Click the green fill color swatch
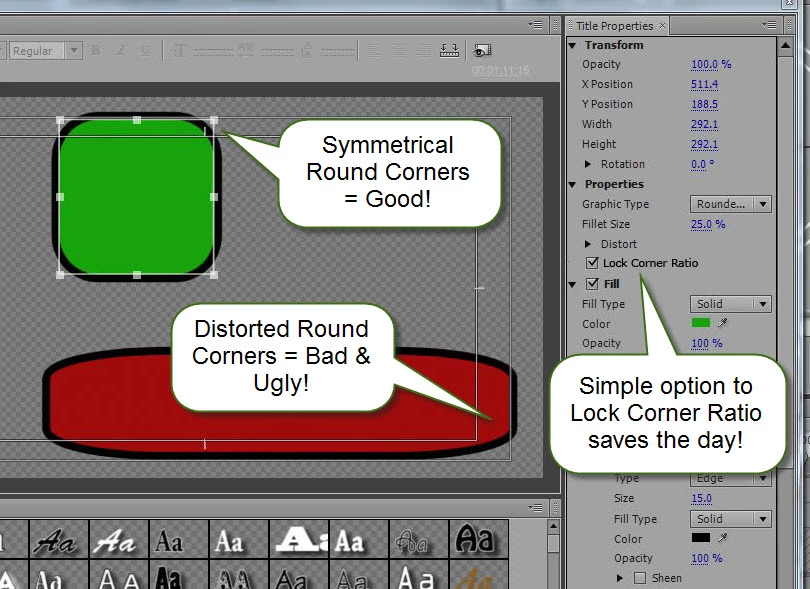The width and height of the screenshot is (810, 589). point(700,323)
